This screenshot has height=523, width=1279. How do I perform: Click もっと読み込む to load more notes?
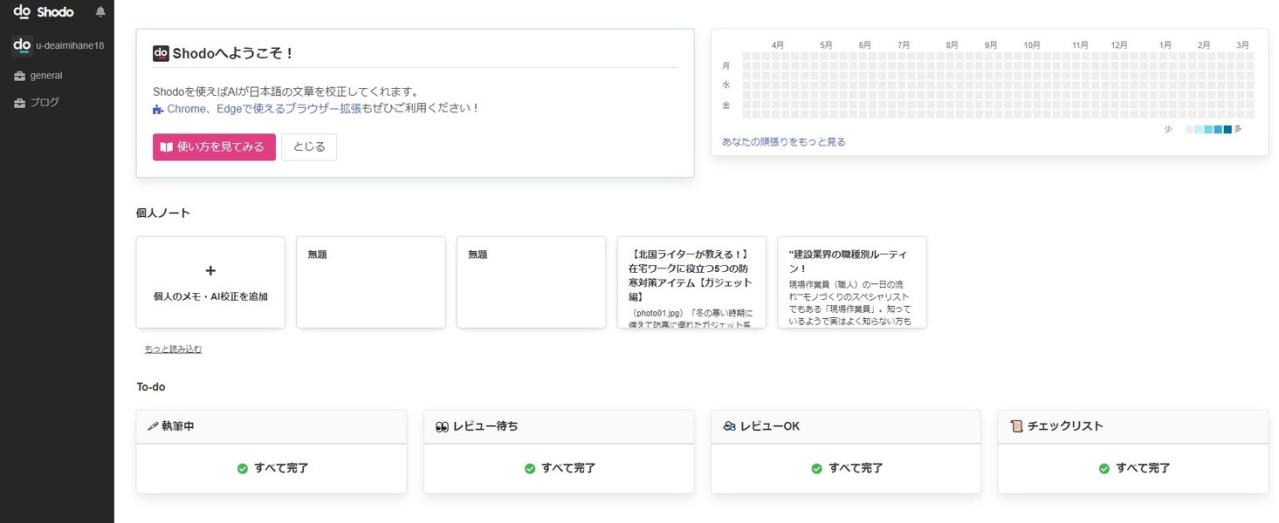tap(173, 349)
